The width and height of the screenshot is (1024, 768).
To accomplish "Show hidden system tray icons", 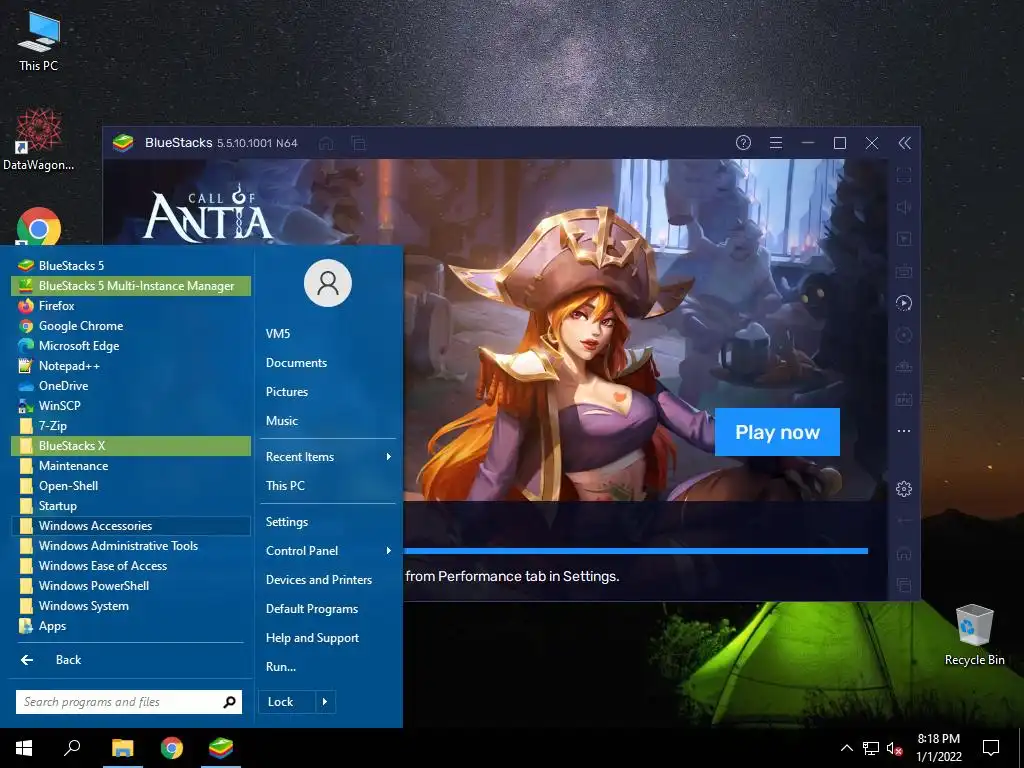I will pos(846,748).
